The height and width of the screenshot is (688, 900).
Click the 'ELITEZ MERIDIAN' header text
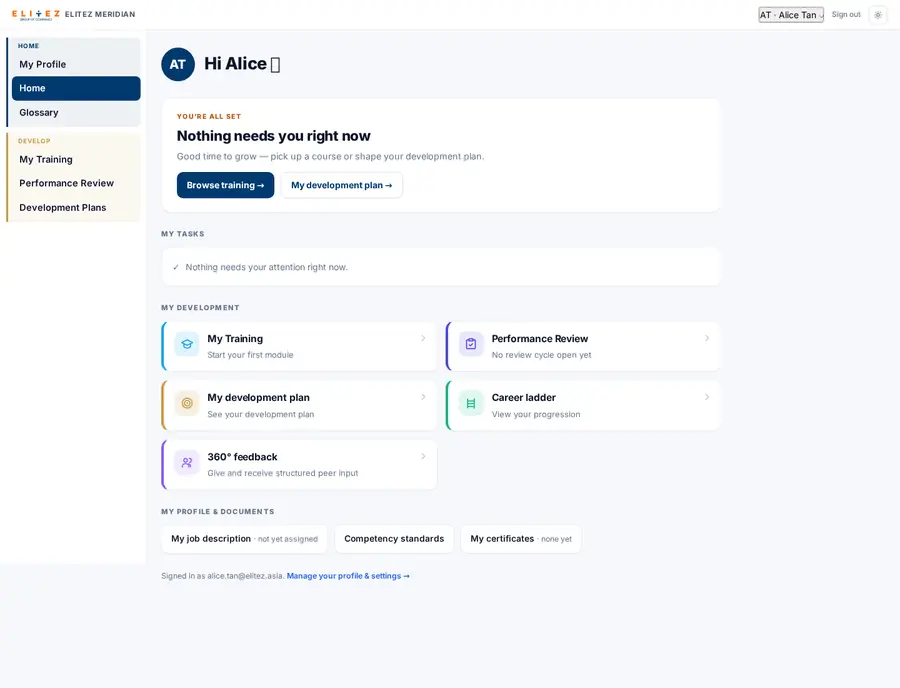100,14
